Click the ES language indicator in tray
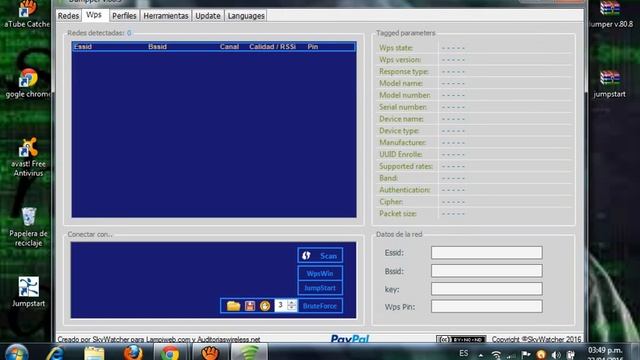This screenshot has width=640, height=360. [x=464, y=353]
